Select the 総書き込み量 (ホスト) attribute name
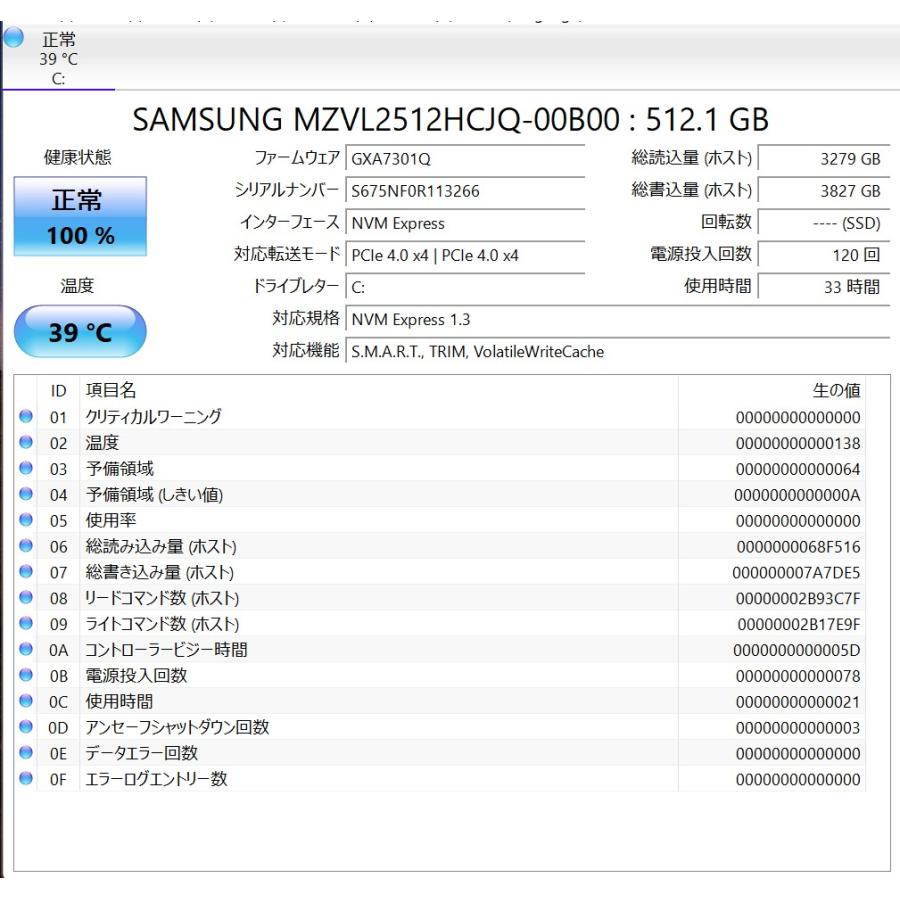This screenshot has width=900, height=900. pos(160,572)
